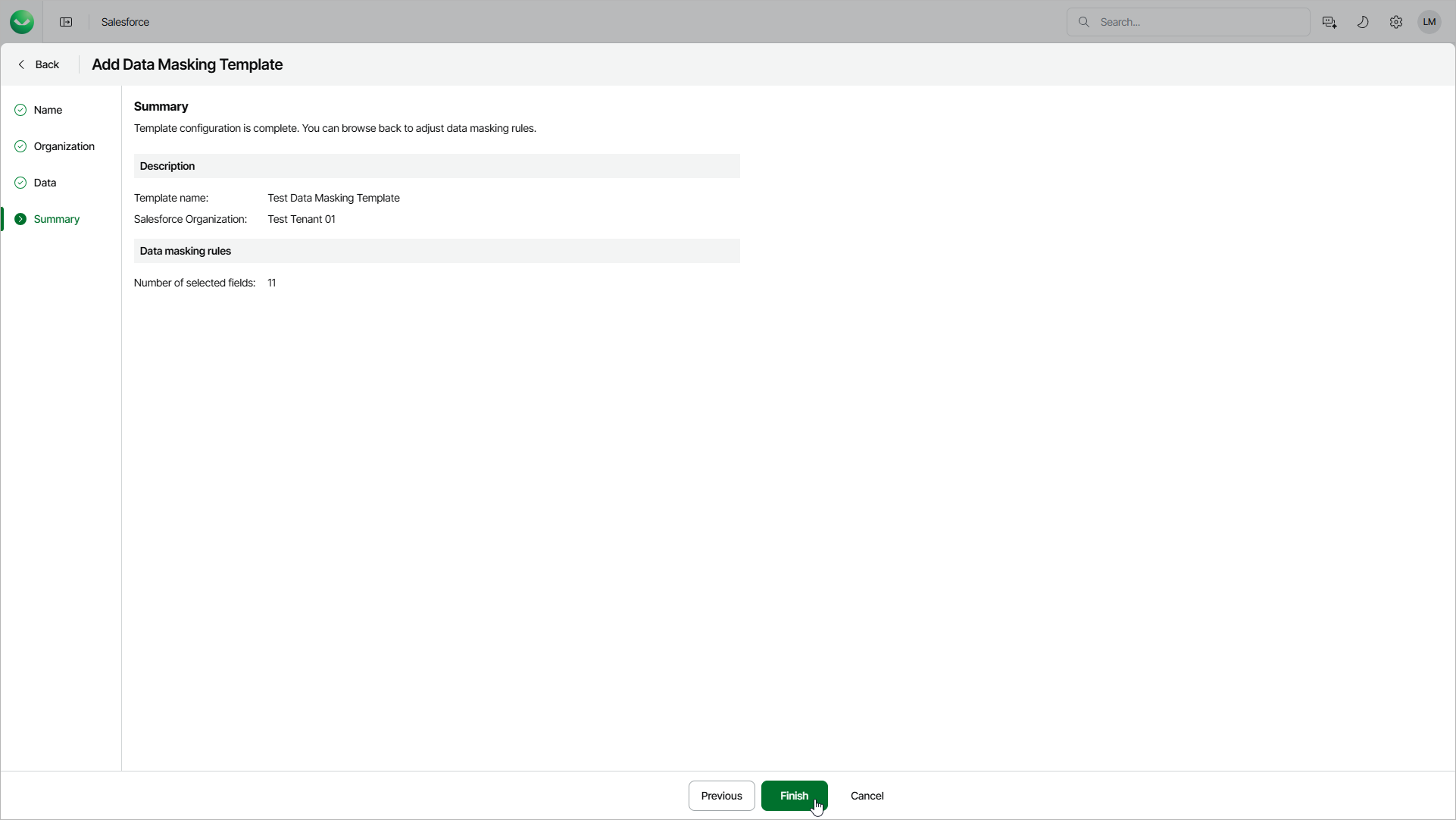Cancel the data masking template wizard
The height and width of the screenshot is (820, 1456).
[867, 796]
